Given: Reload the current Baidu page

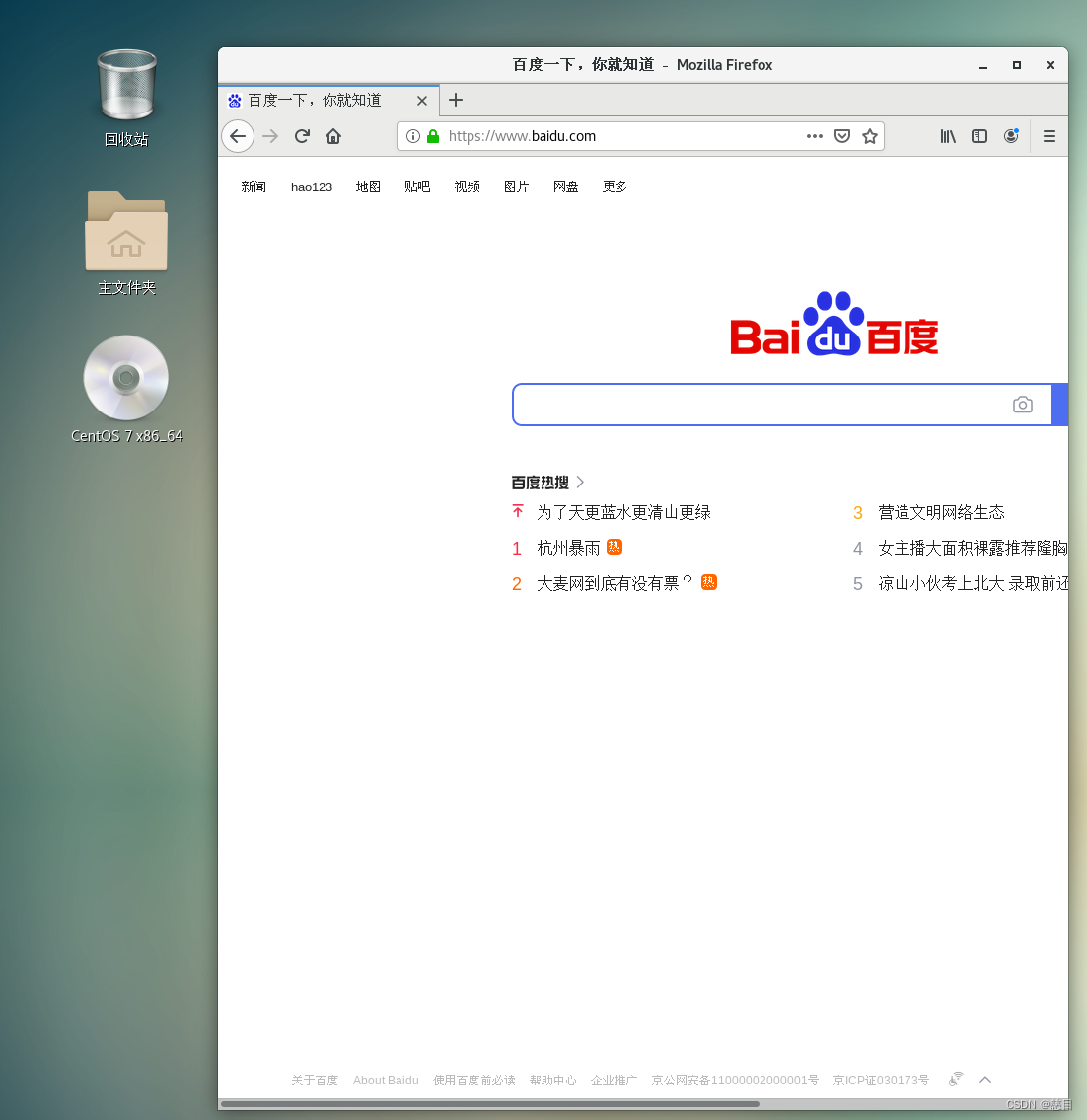Looking at the screenshot, I should [302, 136].
